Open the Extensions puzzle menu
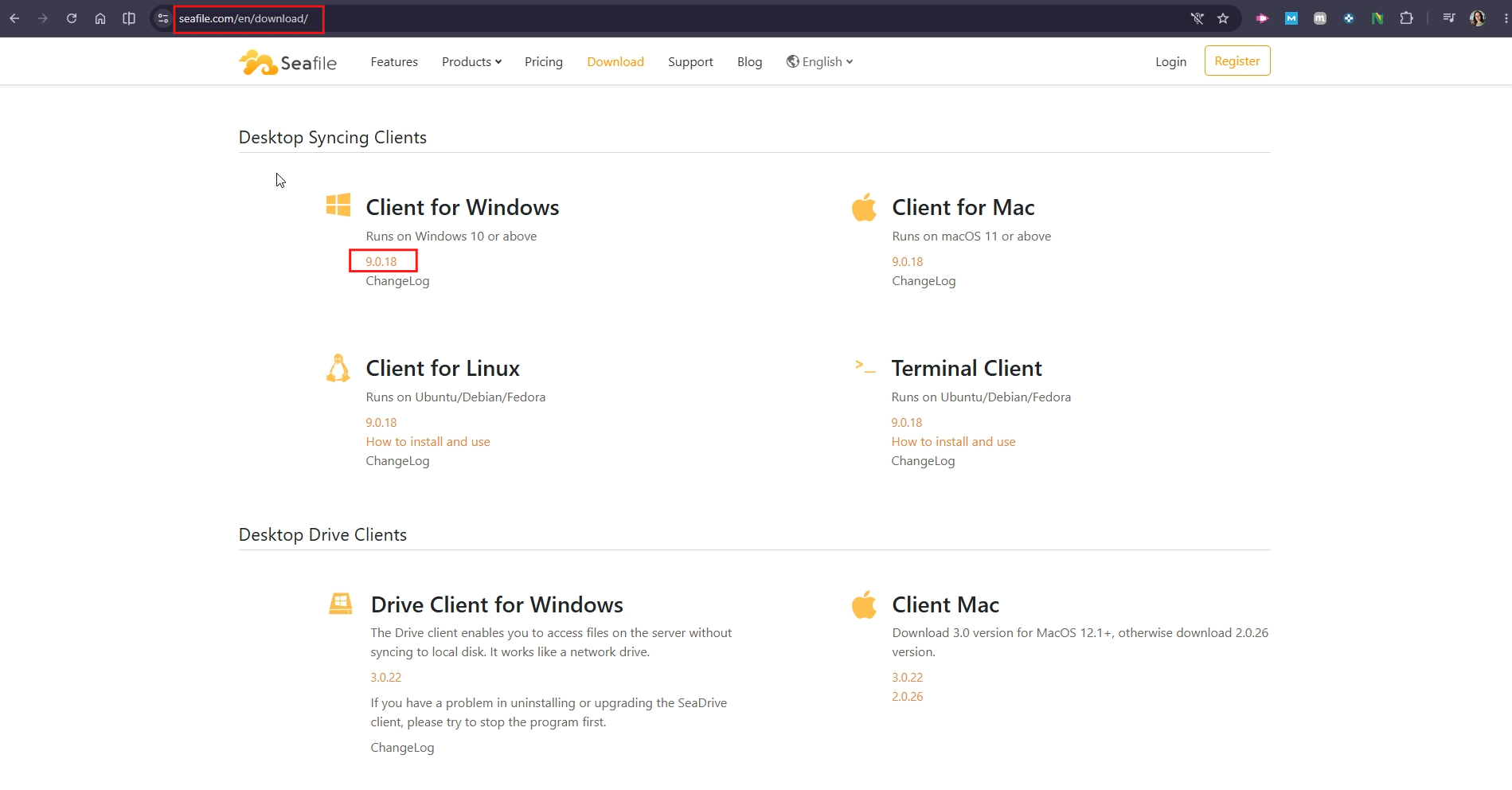Screen dimensions: 1512x790 tap(1407, 18)
